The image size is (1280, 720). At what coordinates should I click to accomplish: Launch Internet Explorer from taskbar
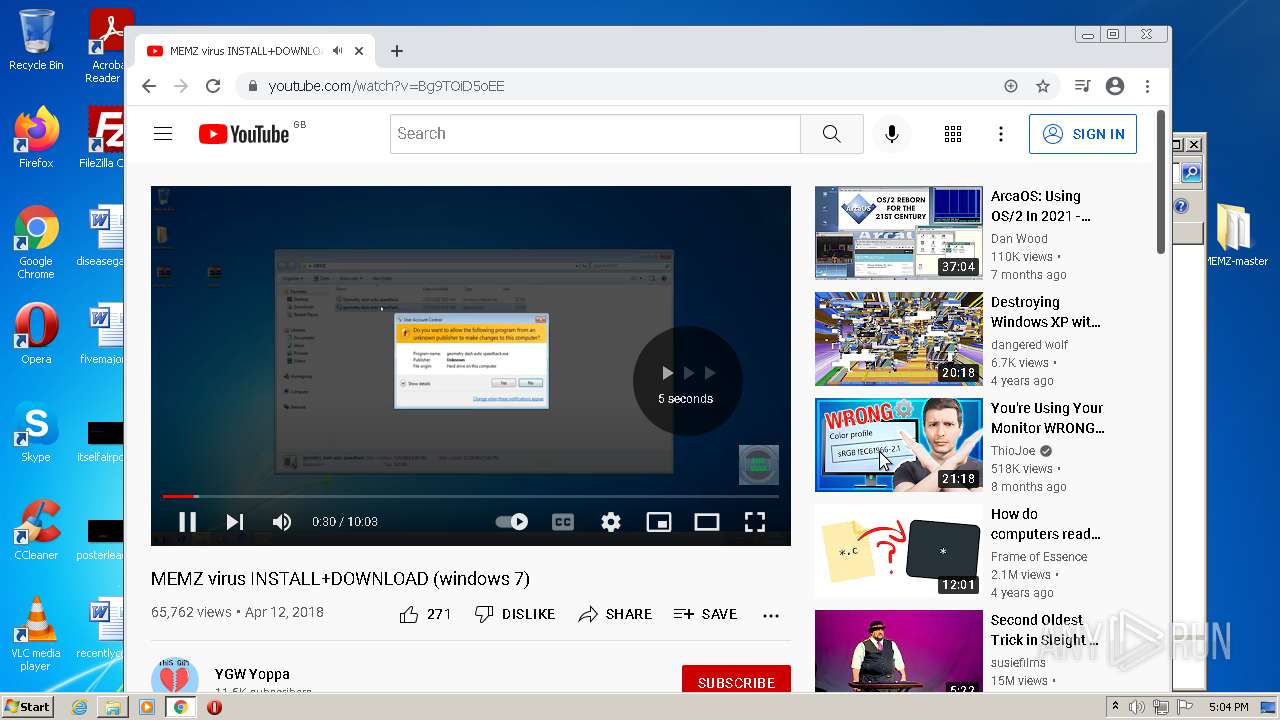[79, 707]
